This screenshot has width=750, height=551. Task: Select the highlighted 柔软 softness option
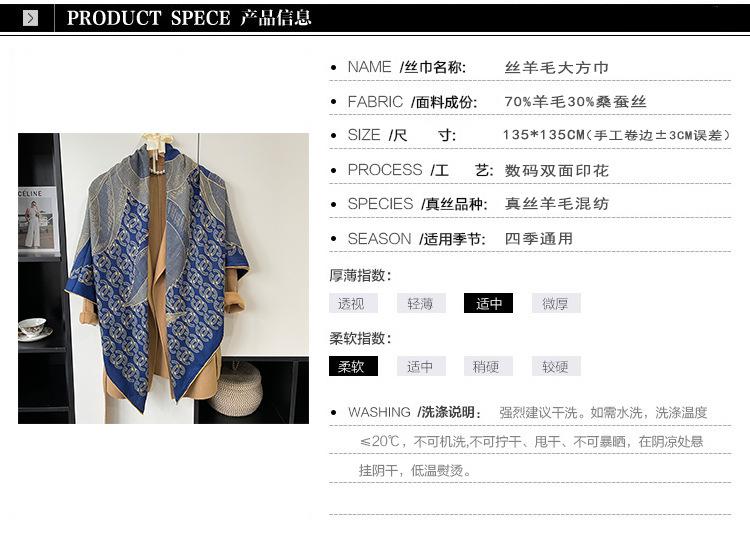353,366
